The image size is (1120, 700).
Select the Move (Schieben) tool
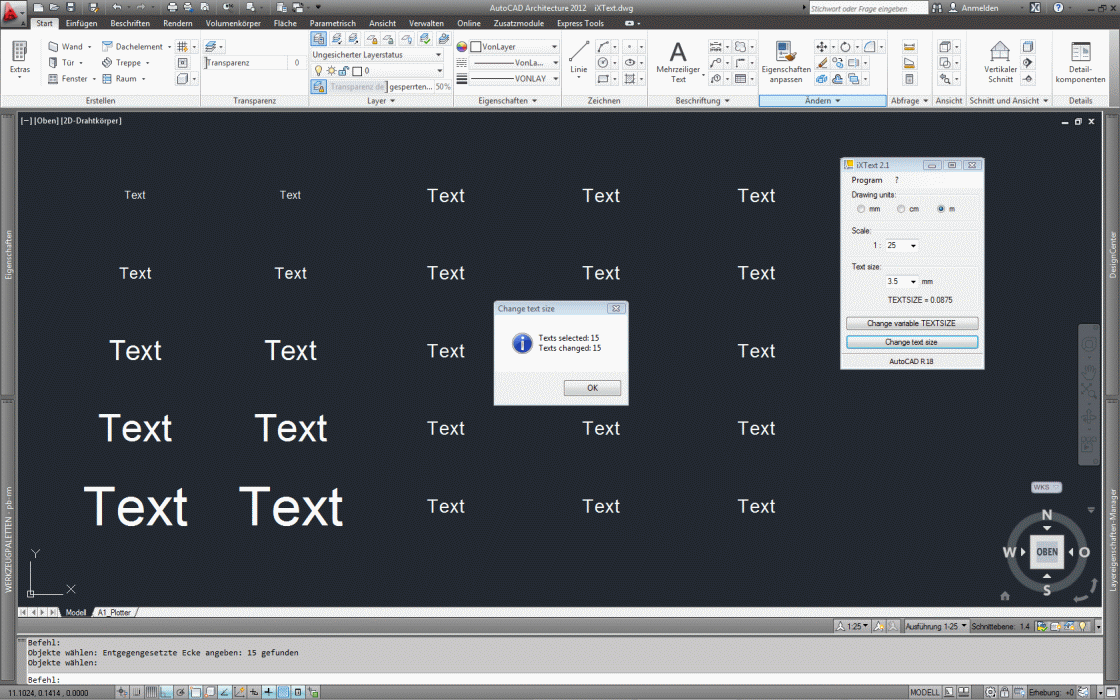coord(821,46)
